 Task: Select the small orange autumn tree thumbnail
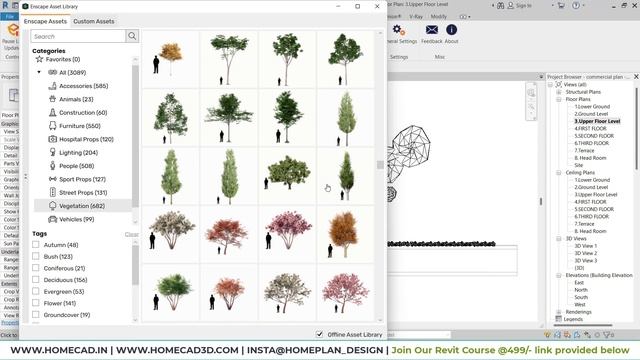tap(171, 59)
